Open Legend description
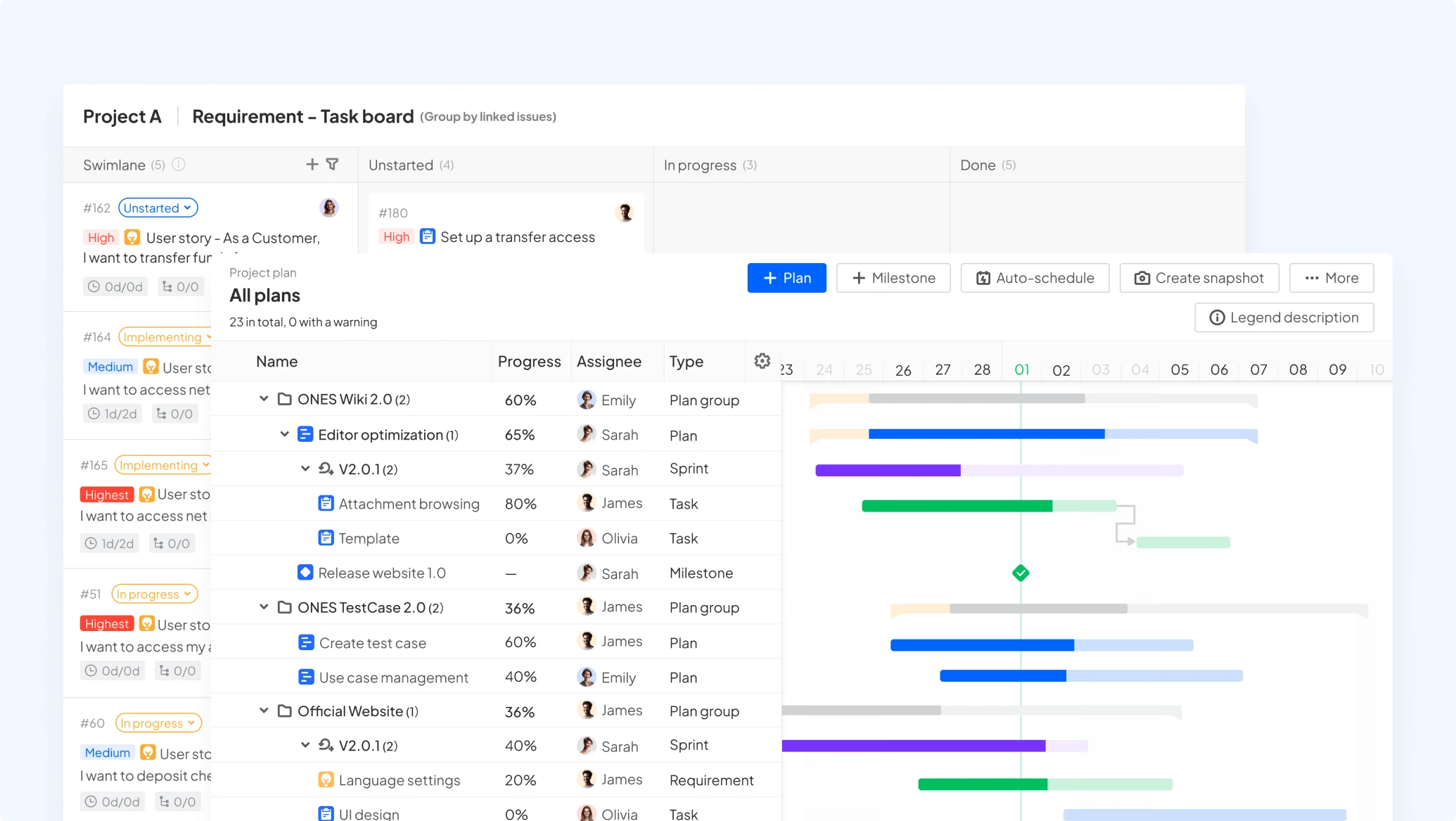This screenshot has height=821, width=1456. 1284,317
